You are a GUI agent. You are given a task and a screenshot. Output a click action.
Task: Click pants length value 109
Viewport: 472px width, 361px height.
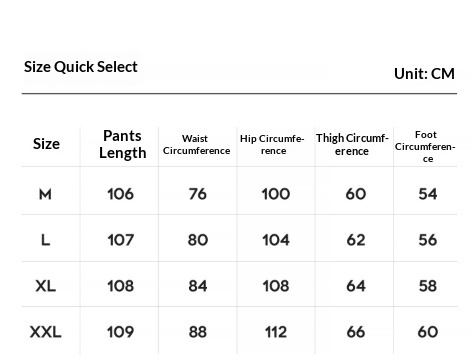point(120,332)
